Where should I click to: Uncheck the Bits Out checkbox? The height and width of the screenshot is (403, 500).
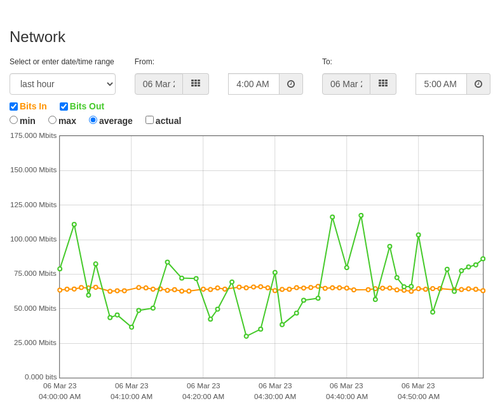[64, 106]
